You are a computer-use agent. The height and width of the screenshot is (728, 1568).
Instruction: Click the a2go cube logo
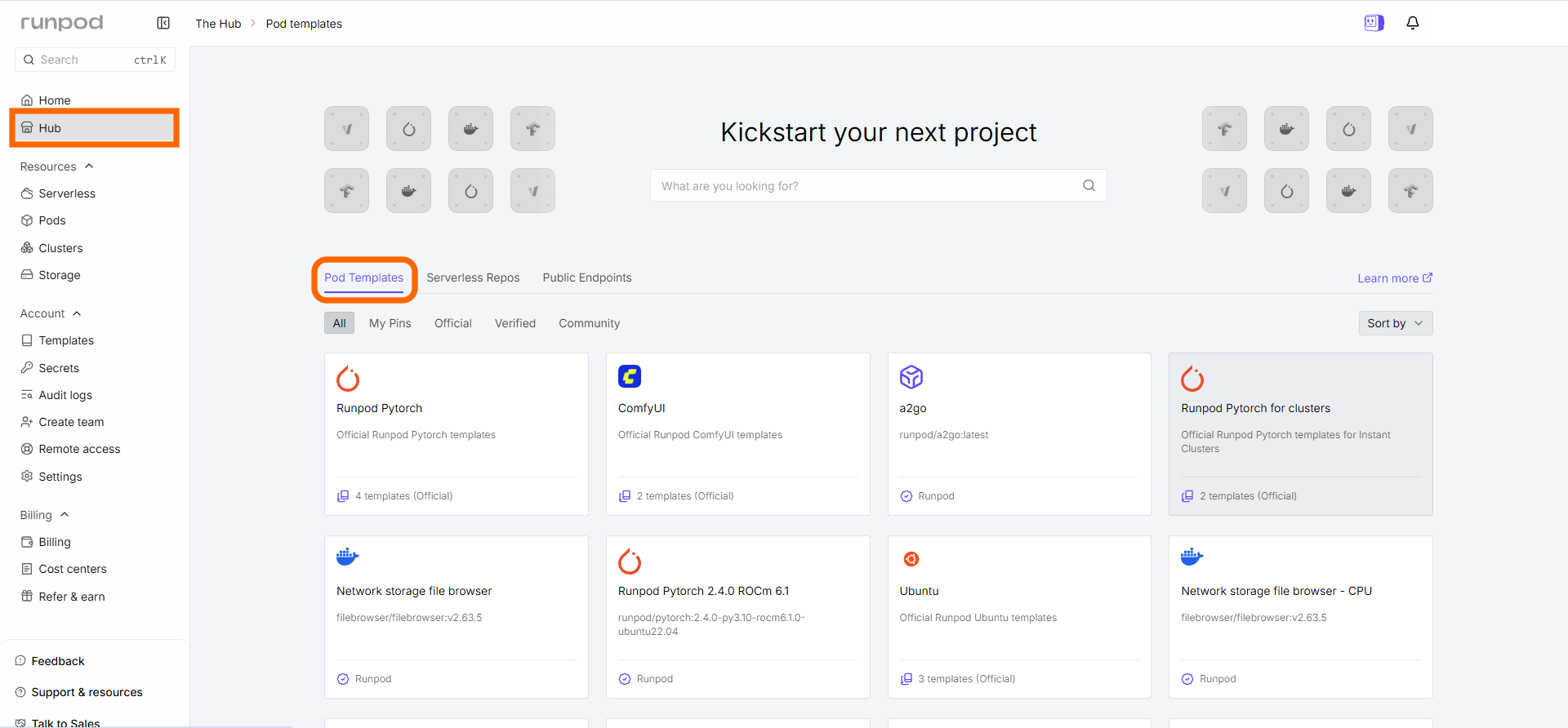point(911,377)
